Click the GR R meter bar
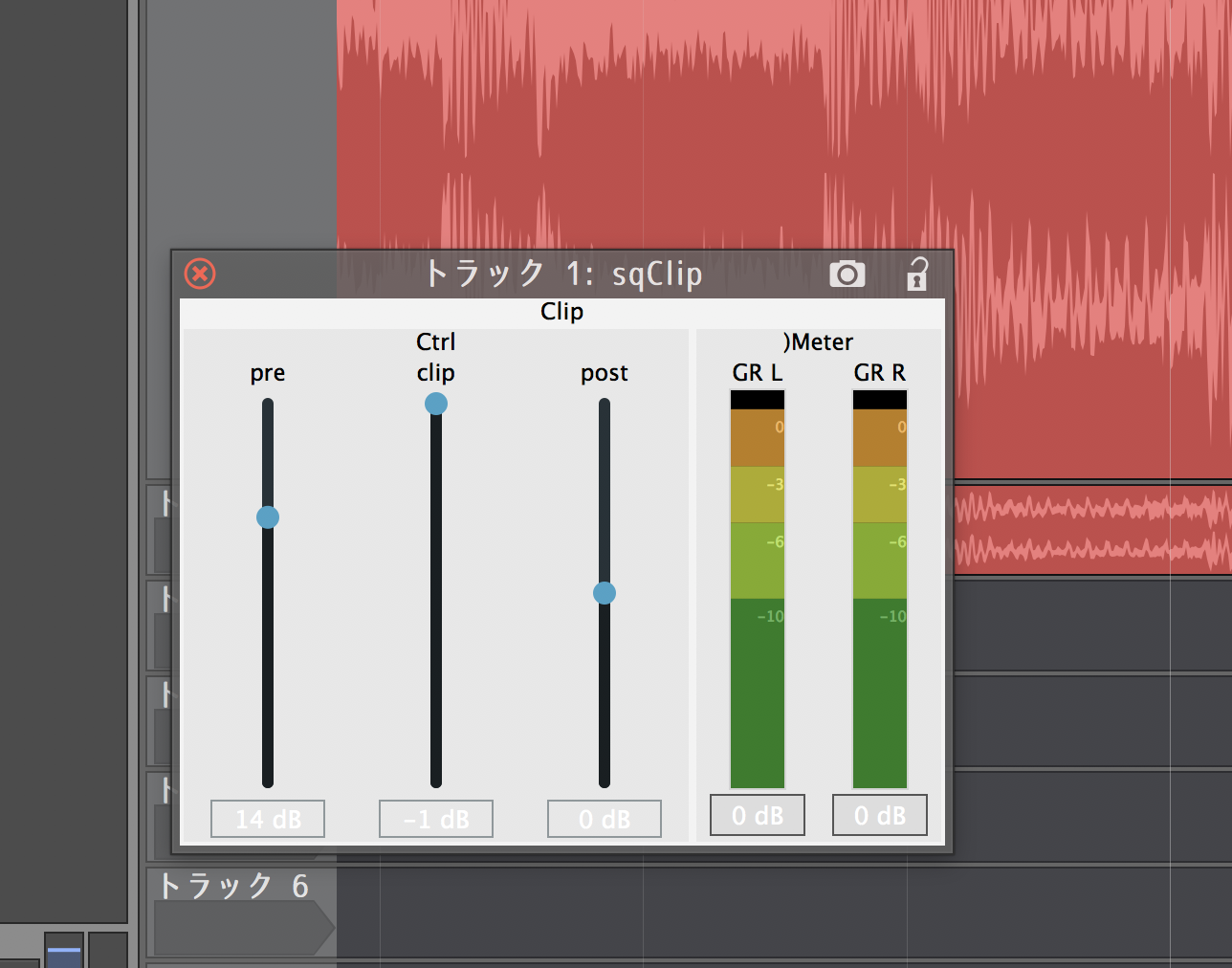The image size is (1232, 968). click(880, 589)
